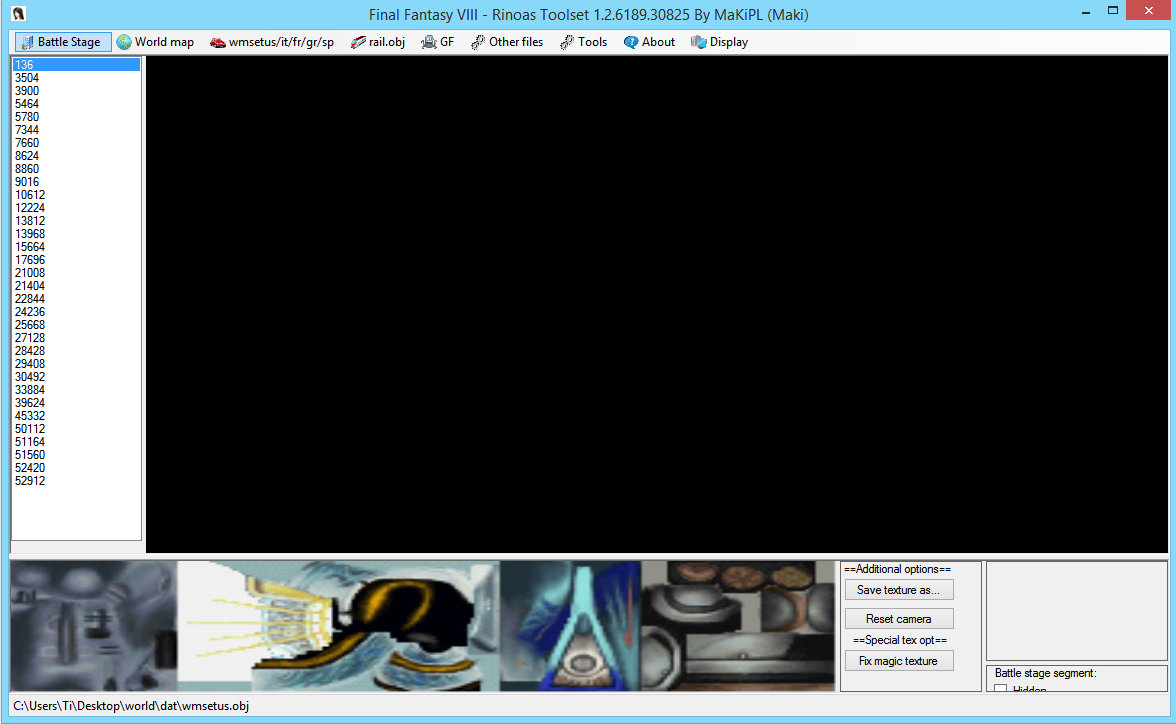Select list entry 15664

(76, 247)
